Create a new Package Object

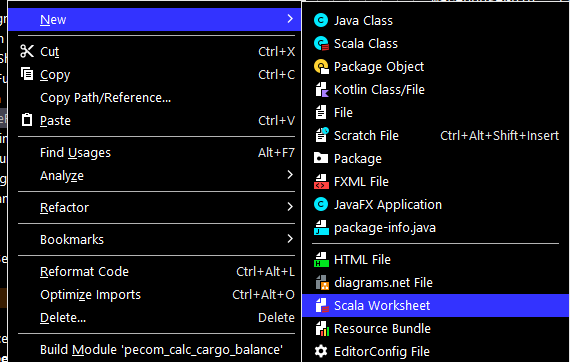click(435, 67)
